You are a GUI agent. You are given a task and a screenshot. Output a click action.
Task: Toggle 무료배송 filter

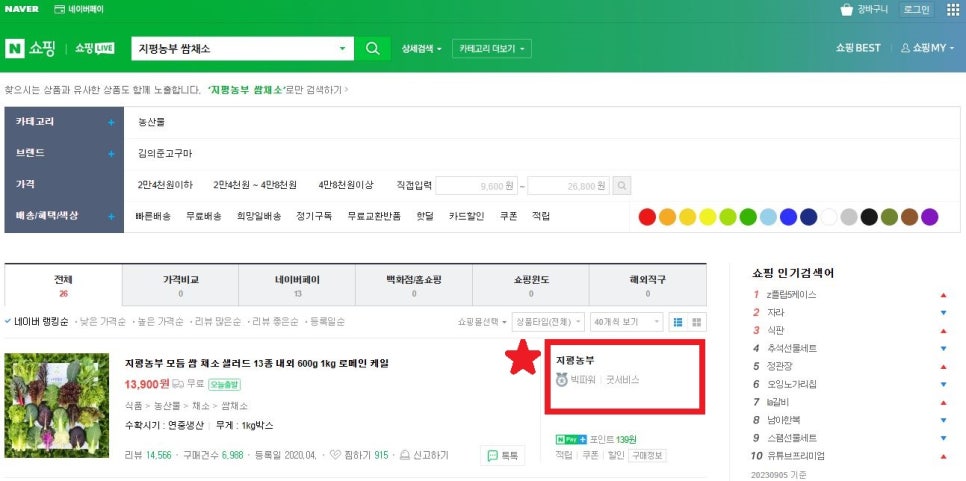point(204,216)
